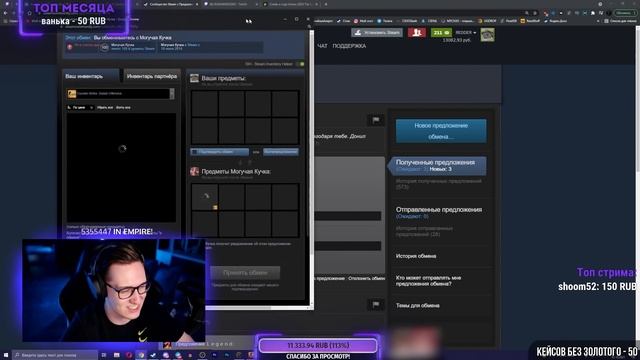640x360 pixels.
Task: Open История отправленных предложений link
Action: [x=424, y=231]
